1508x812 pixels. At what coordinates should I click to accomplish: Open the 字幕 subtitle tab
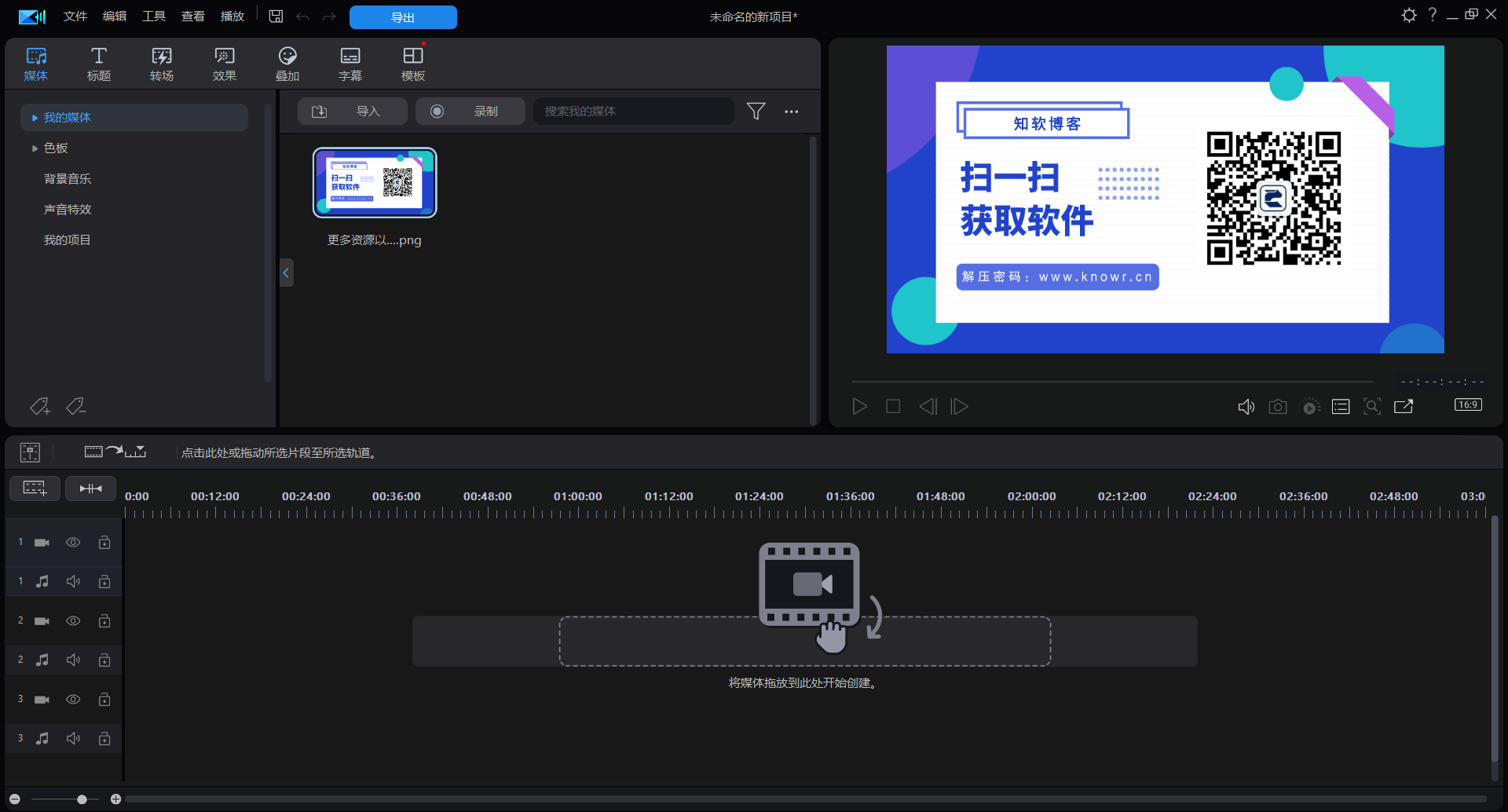point(350,64)
